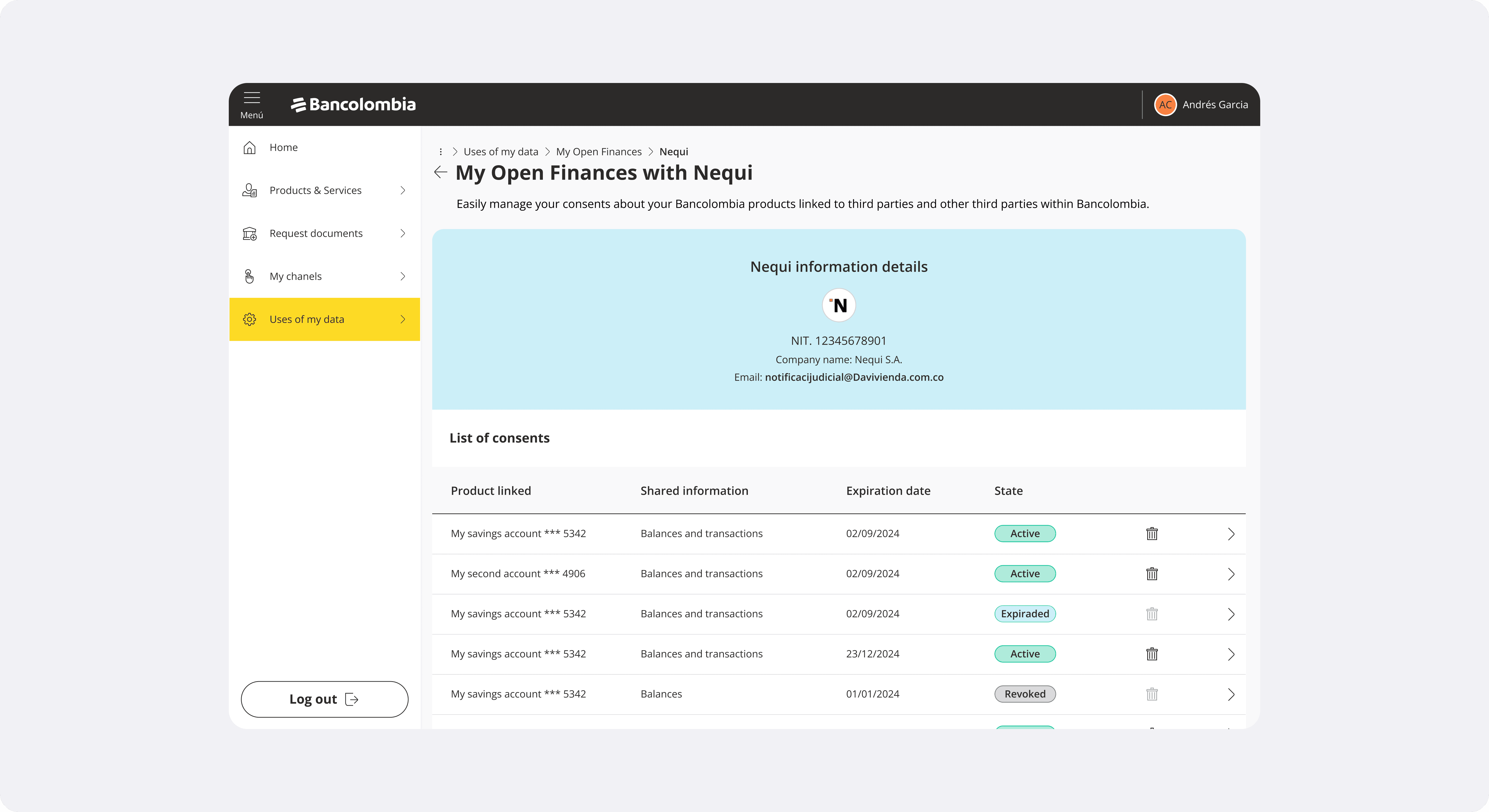The width and height of the screenshot is (1489, 812).
Task: Delete the My second account 4906 consent
Action: 1152,573
